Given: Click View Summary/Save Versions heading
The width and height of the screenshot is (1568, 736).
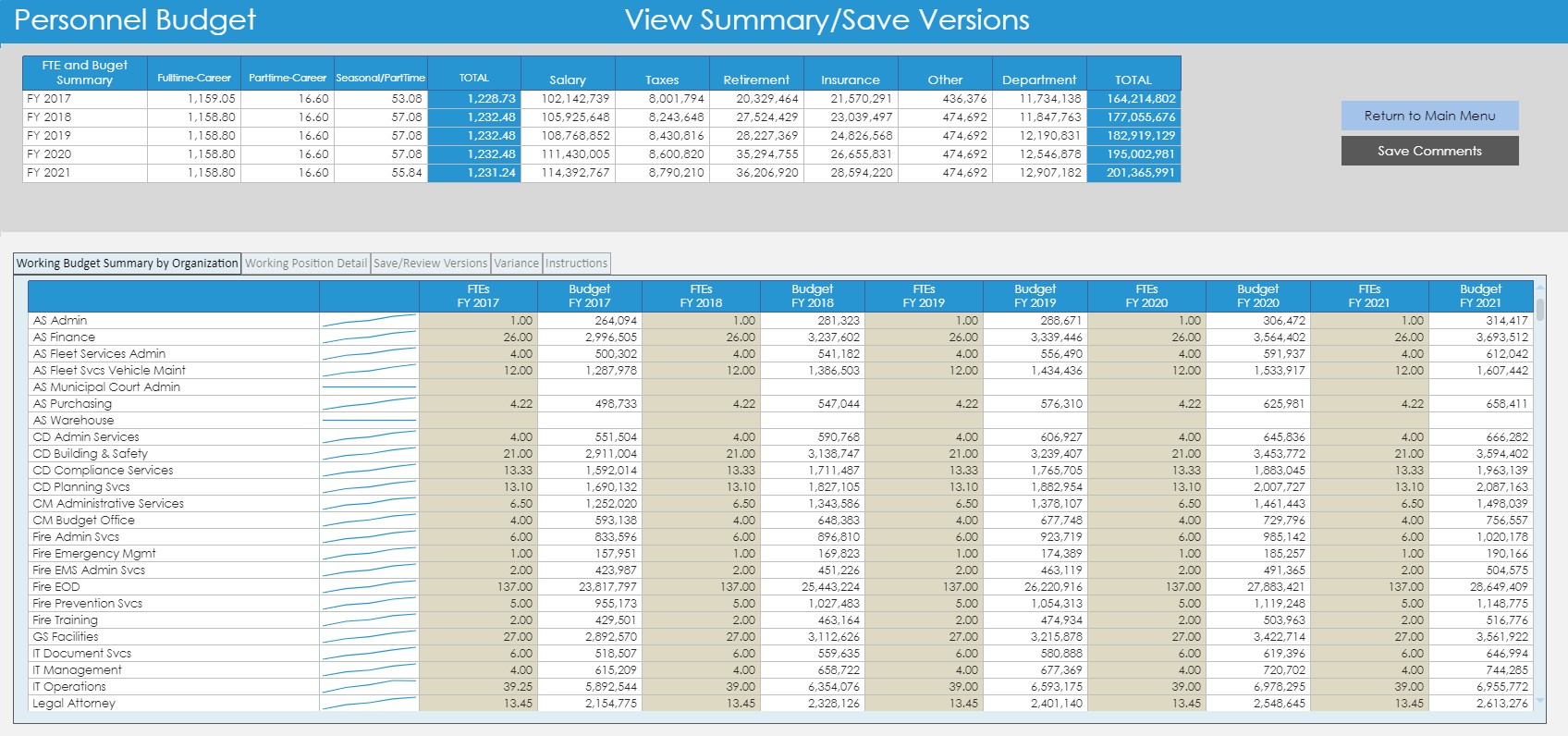Looking at the screenshot, I should point(827,20).
